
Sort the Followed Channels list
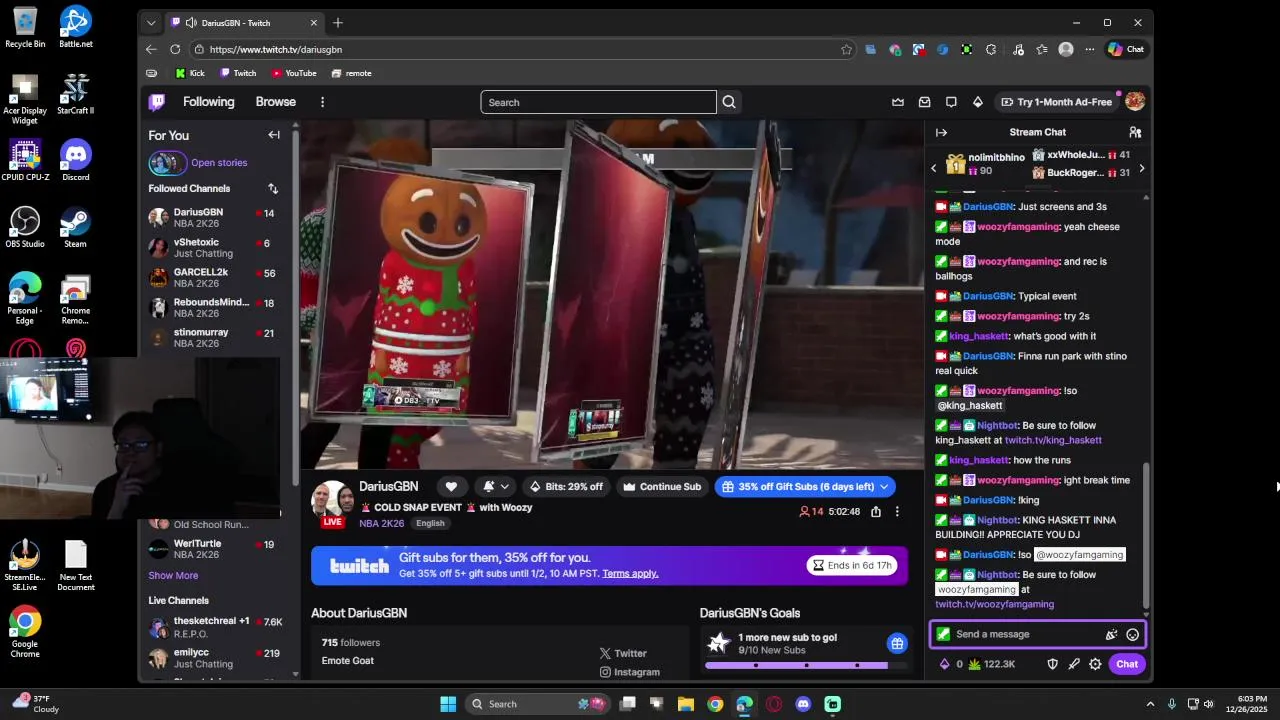(x=273, y=188)
